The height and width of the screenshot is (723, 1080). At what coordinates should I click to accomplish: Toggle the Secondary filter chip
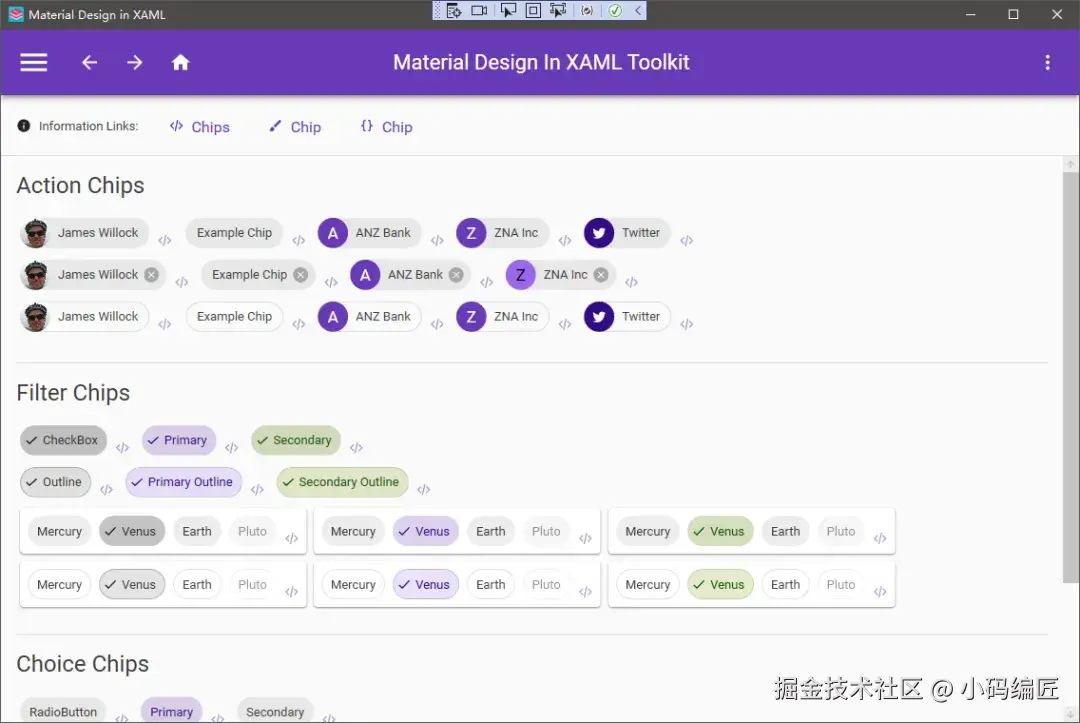pyautogui.click(x=296, y=441)
